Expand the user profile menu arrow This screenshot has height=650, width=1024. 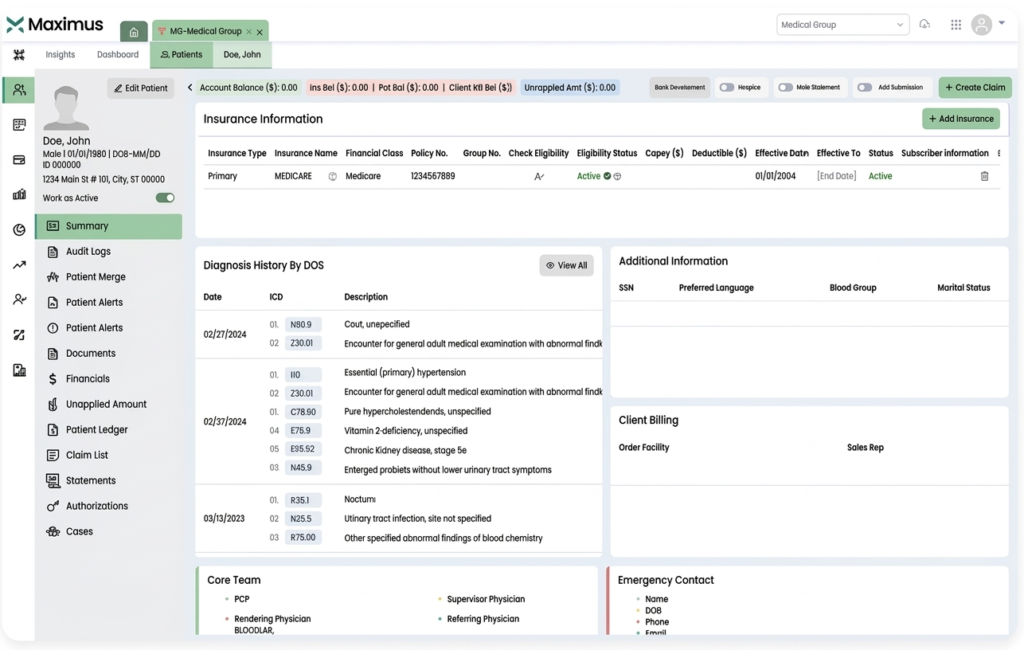(x=1002, y=23)
